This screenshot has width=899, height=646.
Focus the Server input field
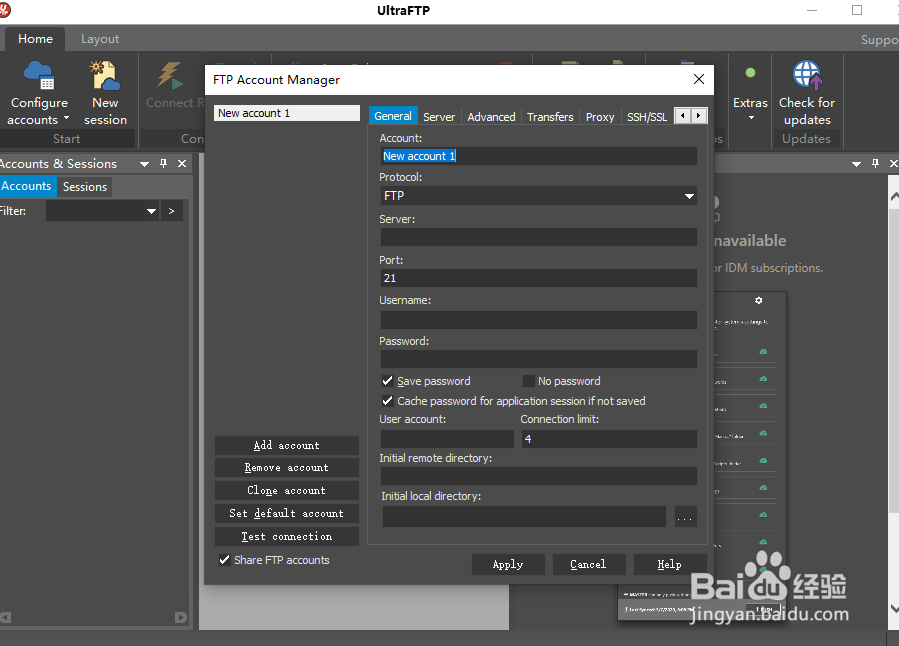click(538, 237)
